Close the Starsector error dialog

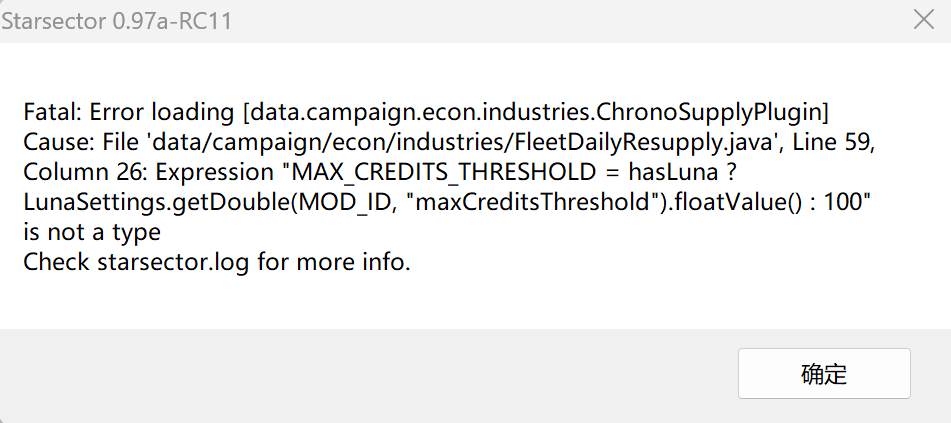(924, 20)
